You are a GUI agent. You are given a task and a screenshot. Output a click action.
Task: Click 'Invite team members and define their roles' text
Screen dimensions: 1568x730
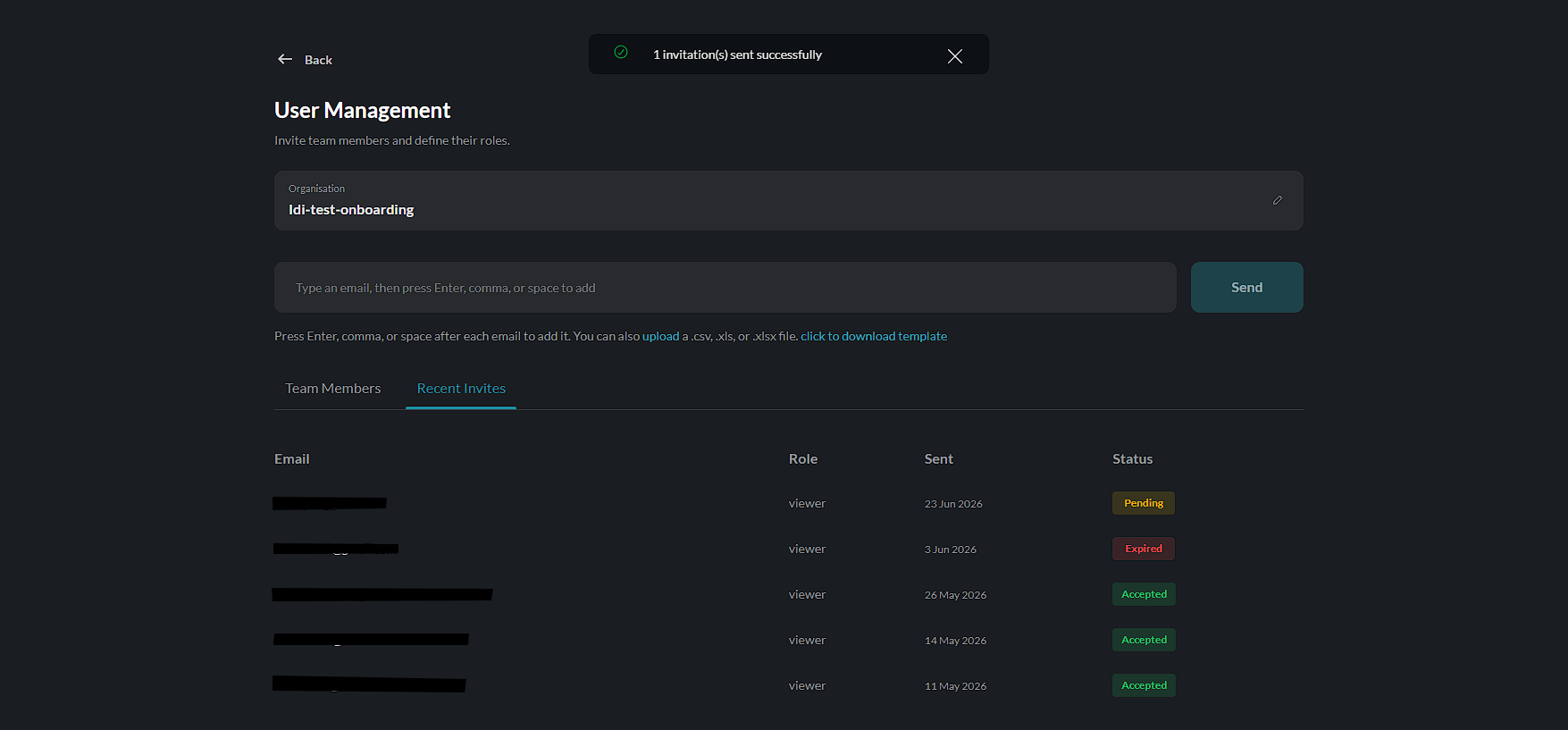tap(392, 140)
